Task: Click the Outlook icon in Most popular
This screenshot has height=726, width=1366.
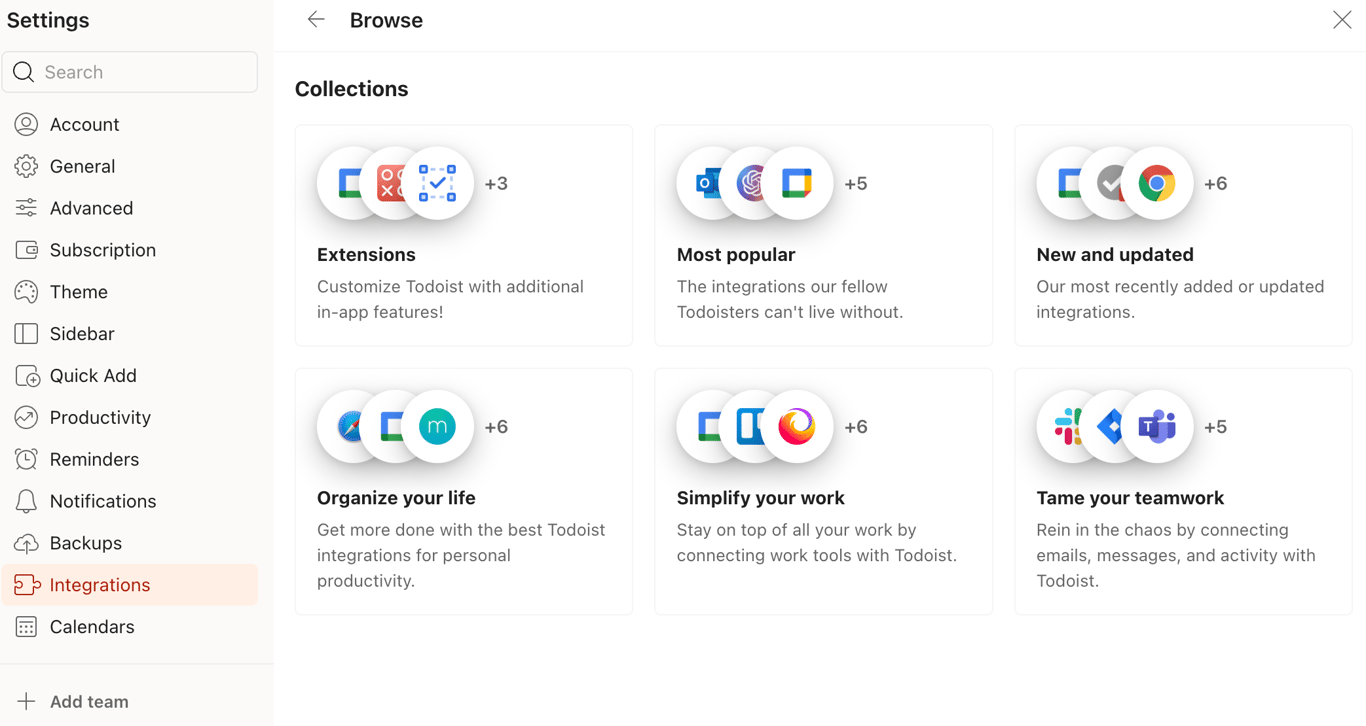Action: (x=705, y=184)
